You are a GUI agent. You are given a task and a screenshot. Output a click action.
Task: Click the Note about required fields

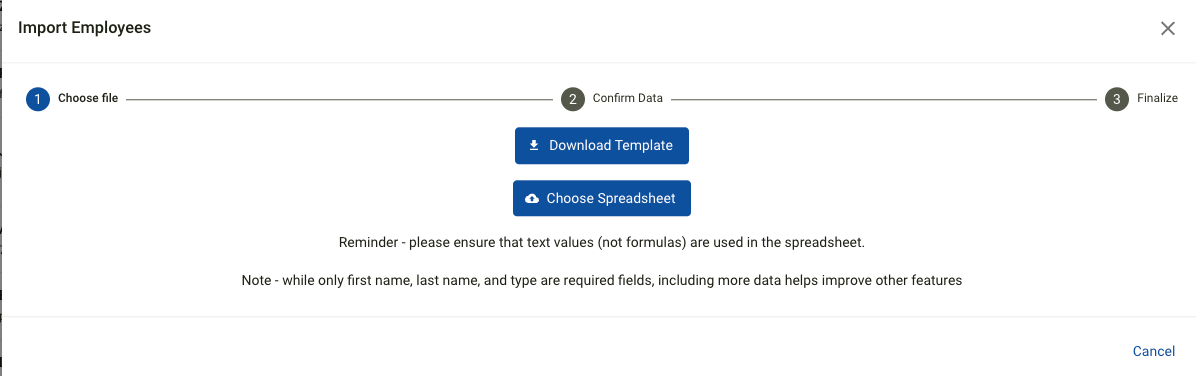tap(602, 280)
